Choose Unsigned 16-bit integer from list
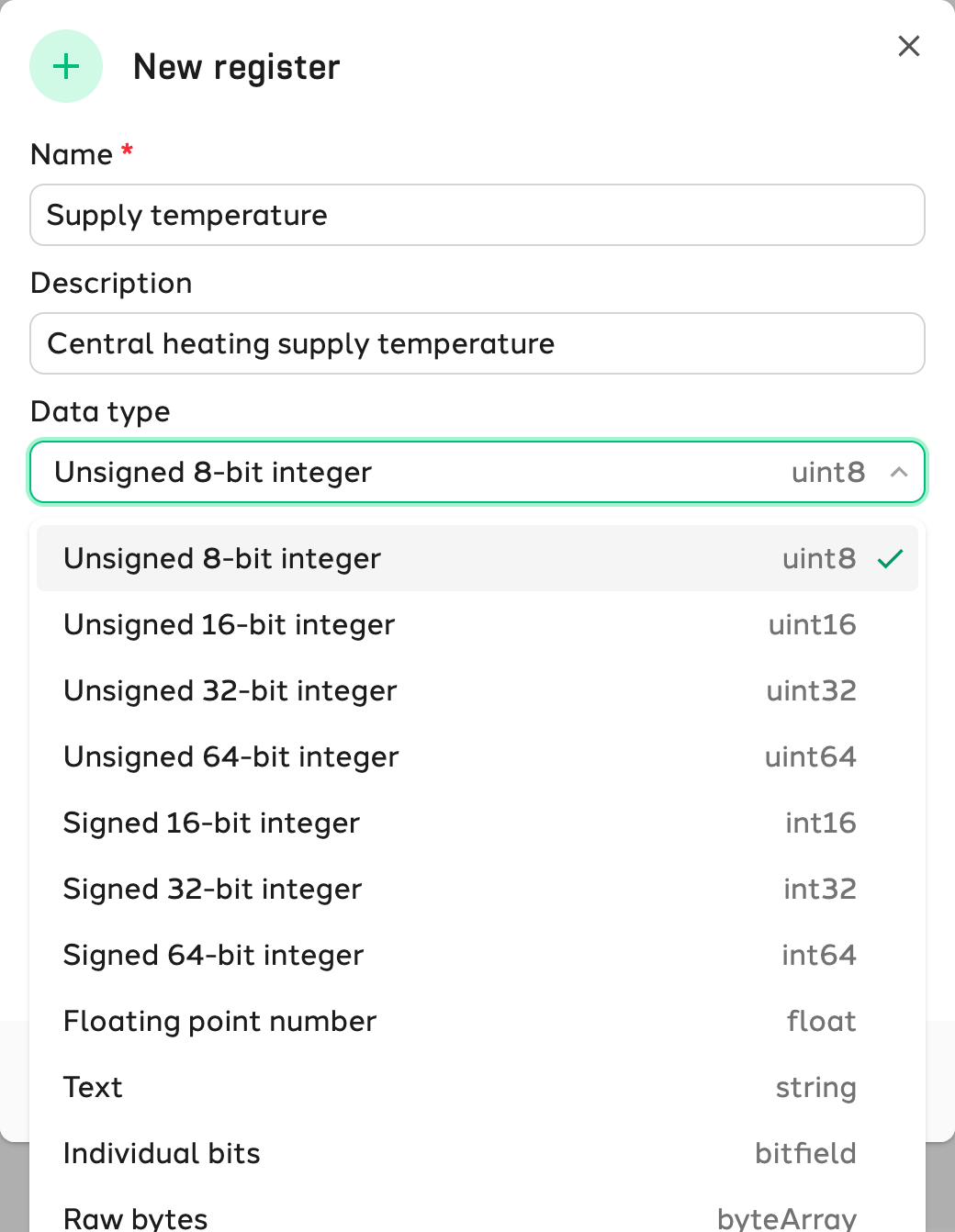Image resolution: width=955 pixels, height=1232 pixels. tap(477, 624)
